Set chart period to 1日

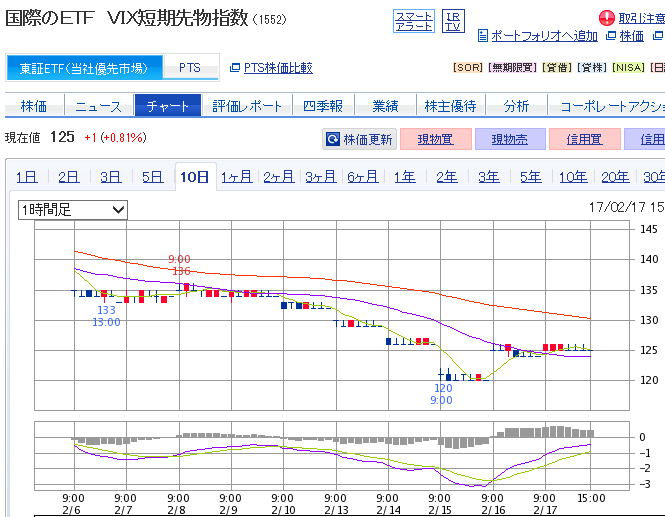[27, 177]
